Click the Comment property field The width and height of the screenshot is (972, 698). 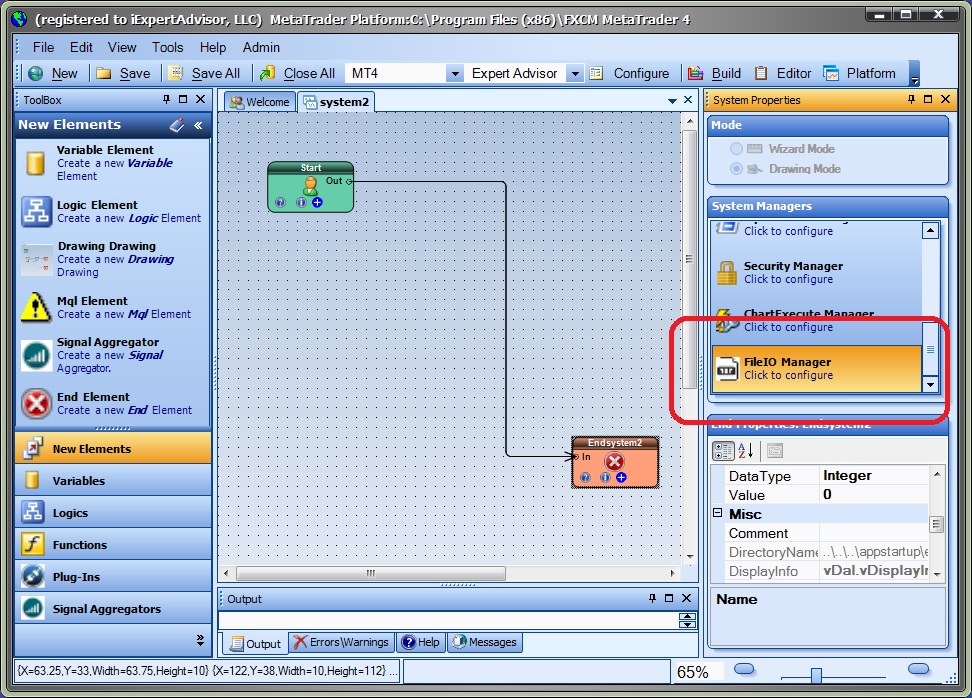(874, 533)
